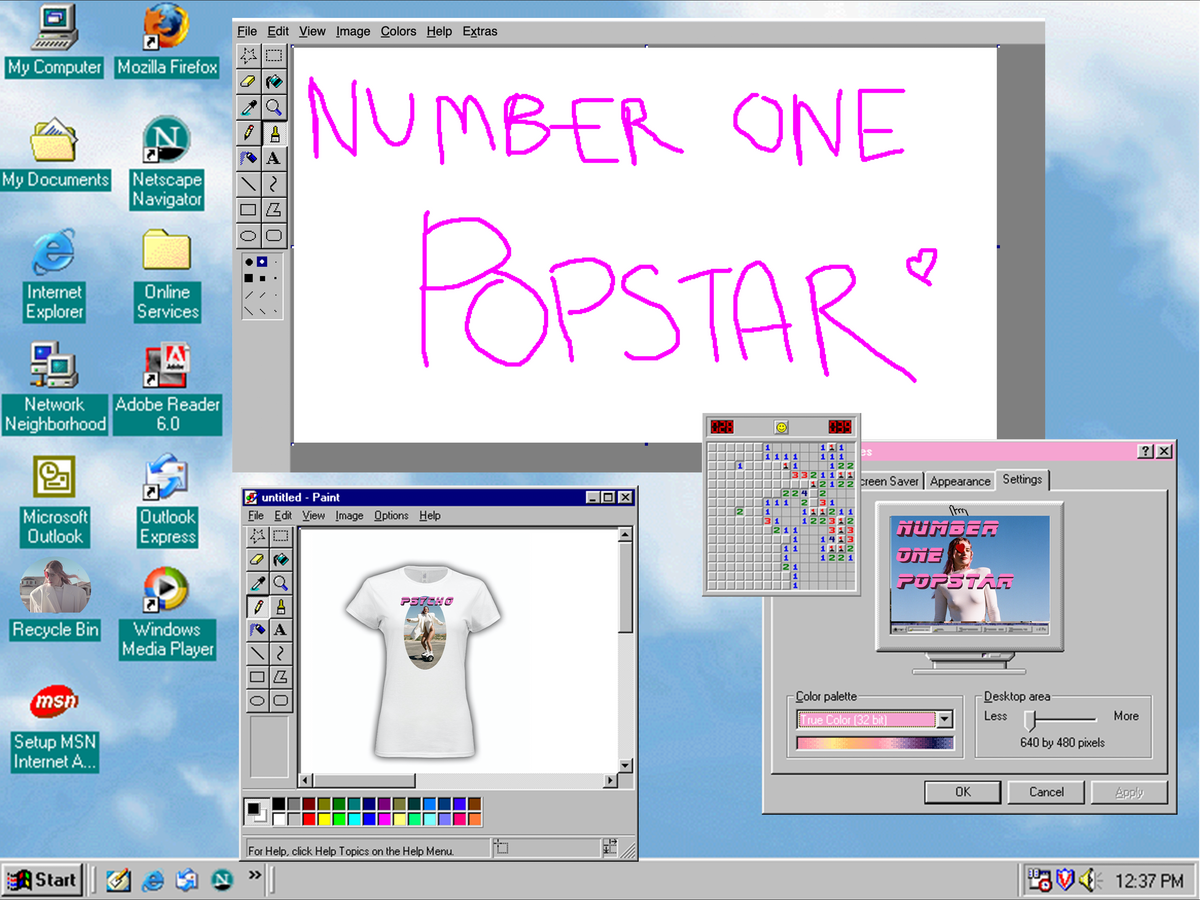1200x900 pixels.
Task: Open the Options menu in untitled - Paint
Action: 391,516
